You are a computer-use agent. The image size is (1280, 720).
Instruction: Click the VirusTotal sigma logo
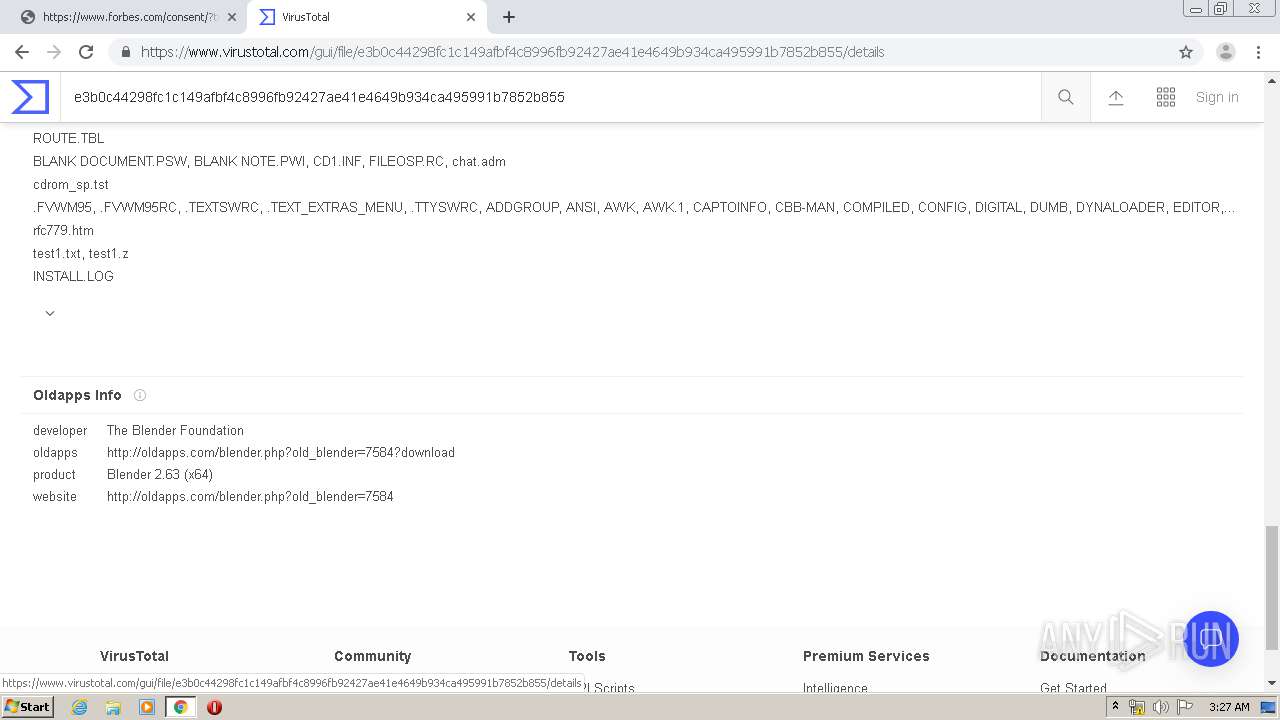[x=30, y=97]
